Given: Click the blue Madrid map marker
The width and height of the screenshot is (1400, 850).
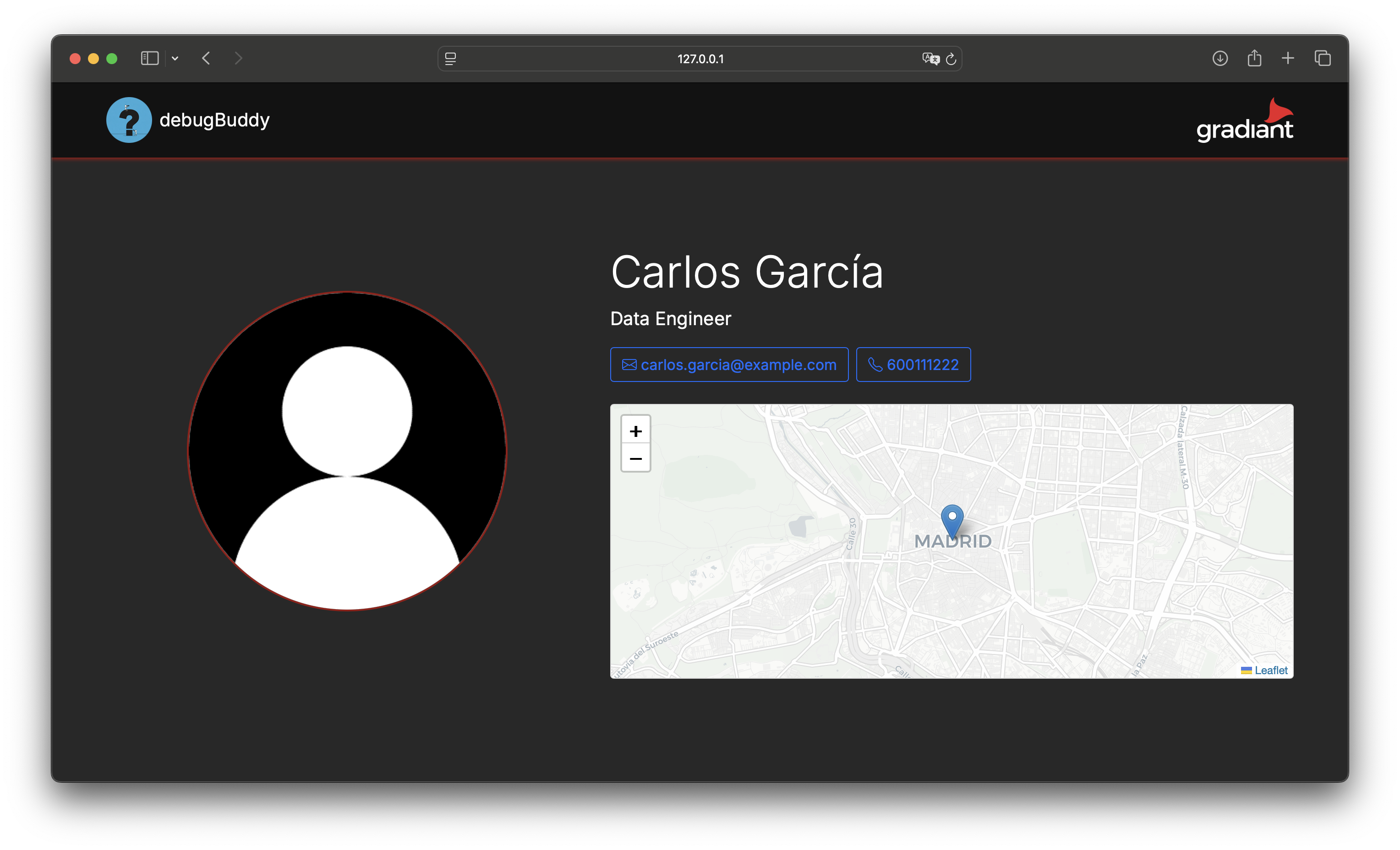Looking at the screenshot, I should tap(952, 520).
